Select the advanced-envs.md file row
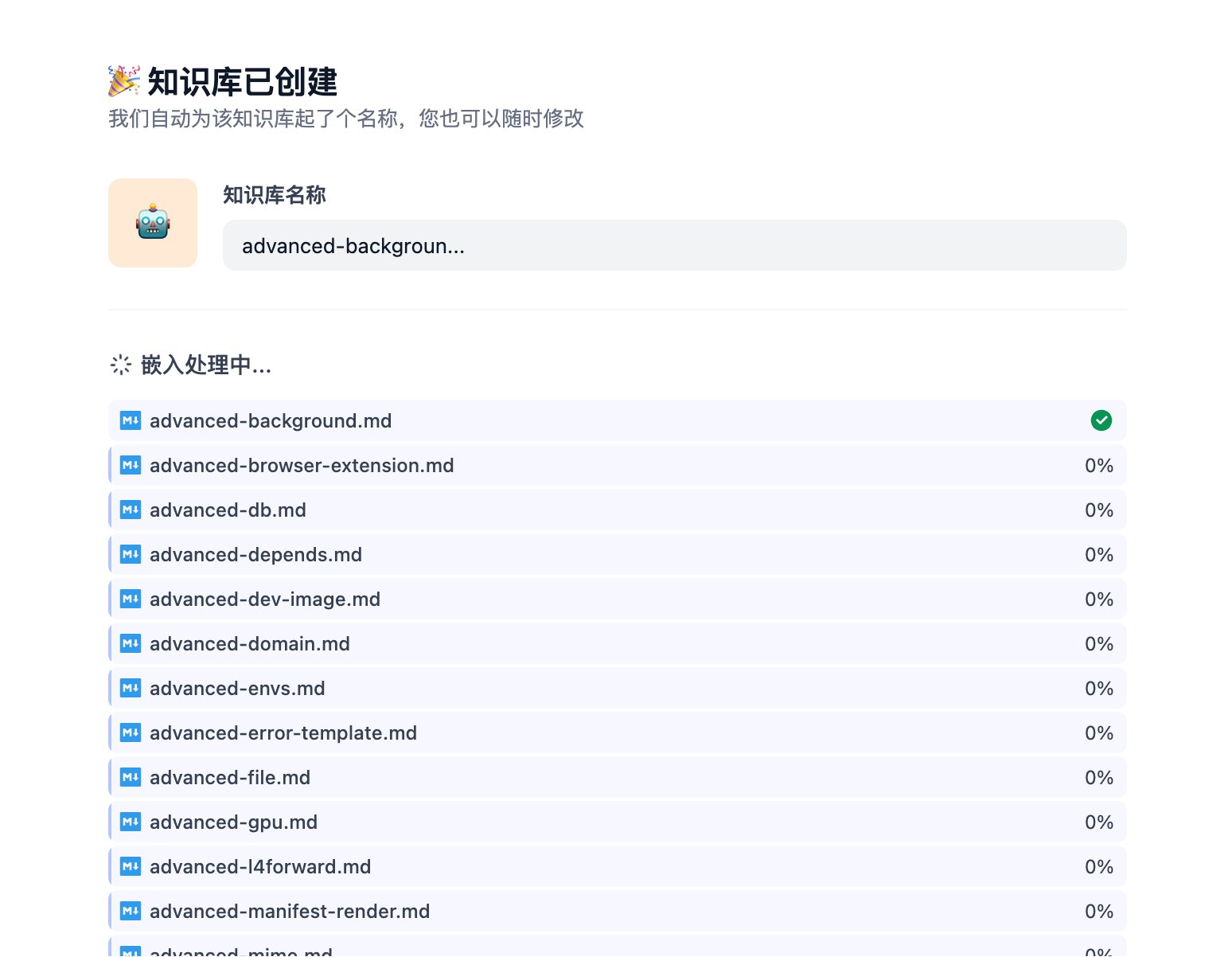 click(618, 688)
